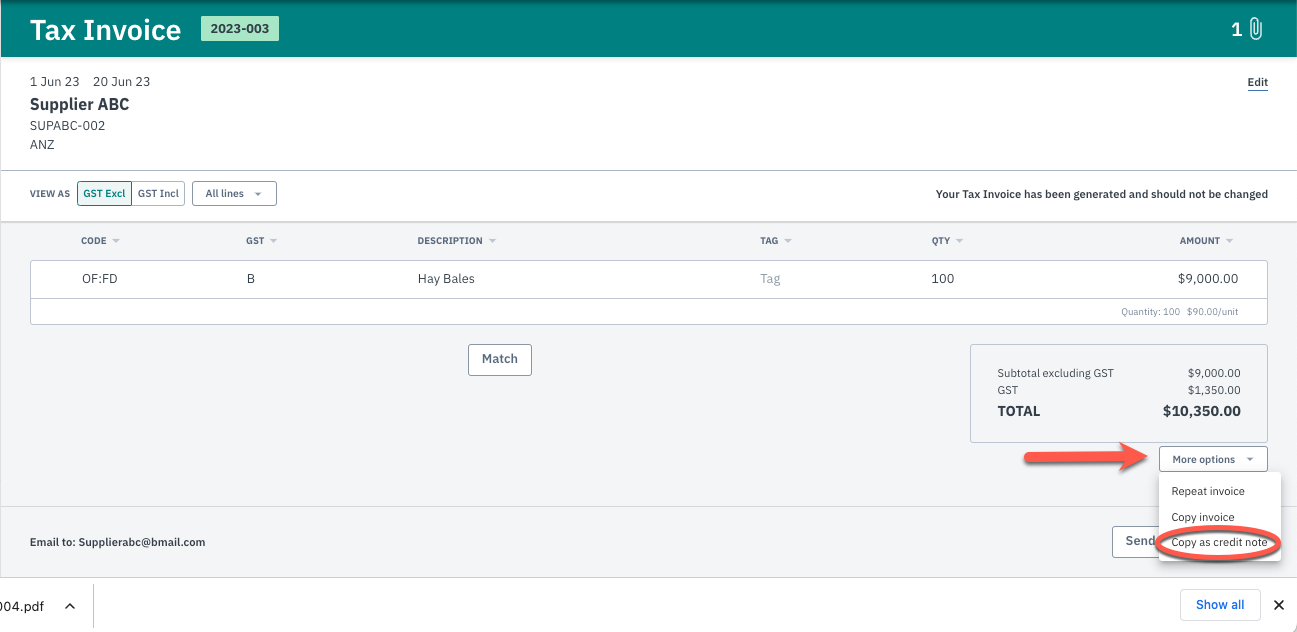This screenshot has height=632, width=1297.
Task: Click the DESCRIPTION column sort arrow
Action: (491, 241)
